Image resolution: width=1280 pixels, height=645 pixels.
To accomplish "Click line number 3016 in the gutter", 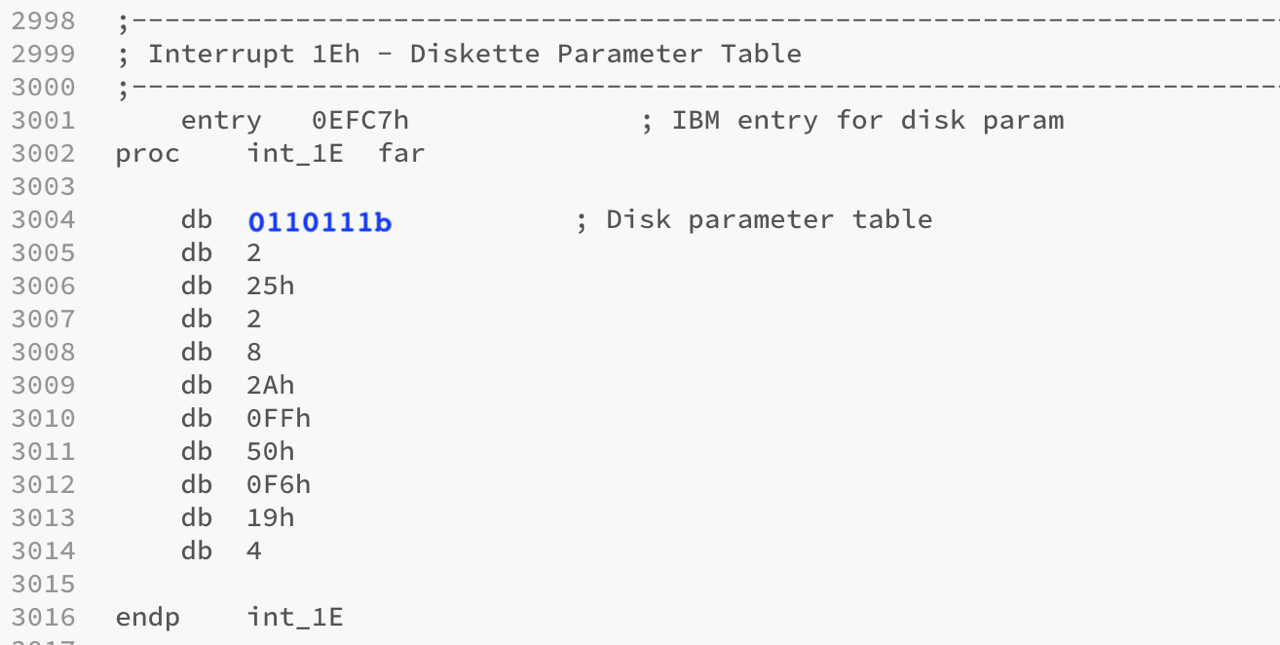I will tap(43, 617).
